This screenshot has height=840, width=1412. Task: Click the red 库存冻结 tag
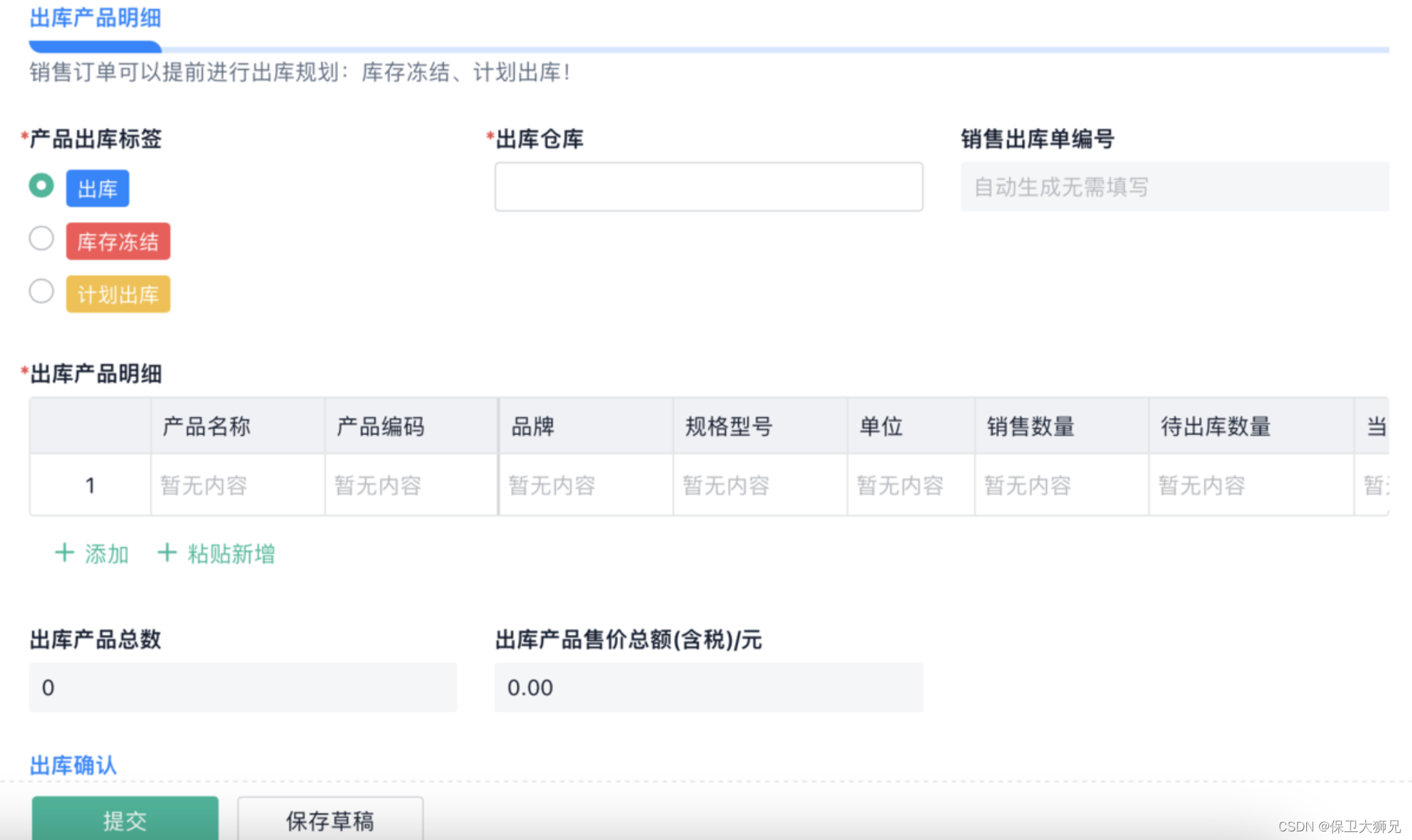[x=118, y=241]
